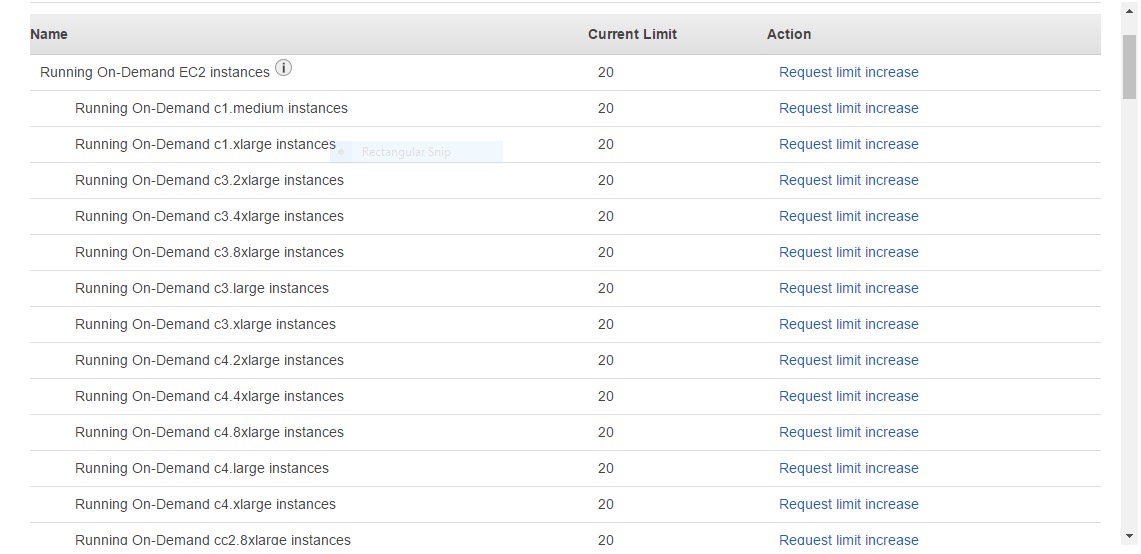Request limit increase for c3.xlarge instances
Image resolution: width=1141 pixels, height=554 pixels.
[848, 324]
